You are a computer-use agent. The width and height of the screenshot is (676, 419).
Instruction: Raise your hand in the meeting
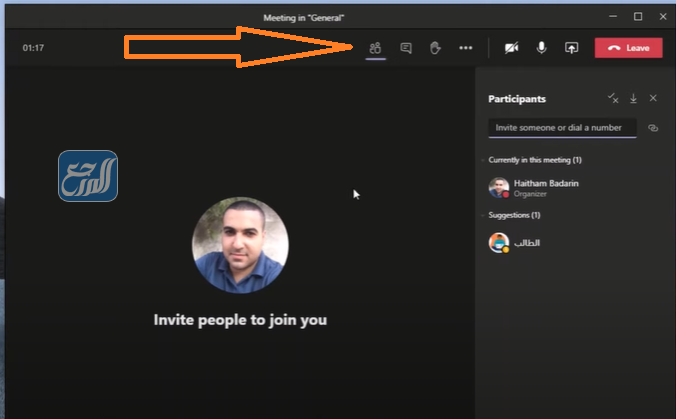(x=435, y=48)
